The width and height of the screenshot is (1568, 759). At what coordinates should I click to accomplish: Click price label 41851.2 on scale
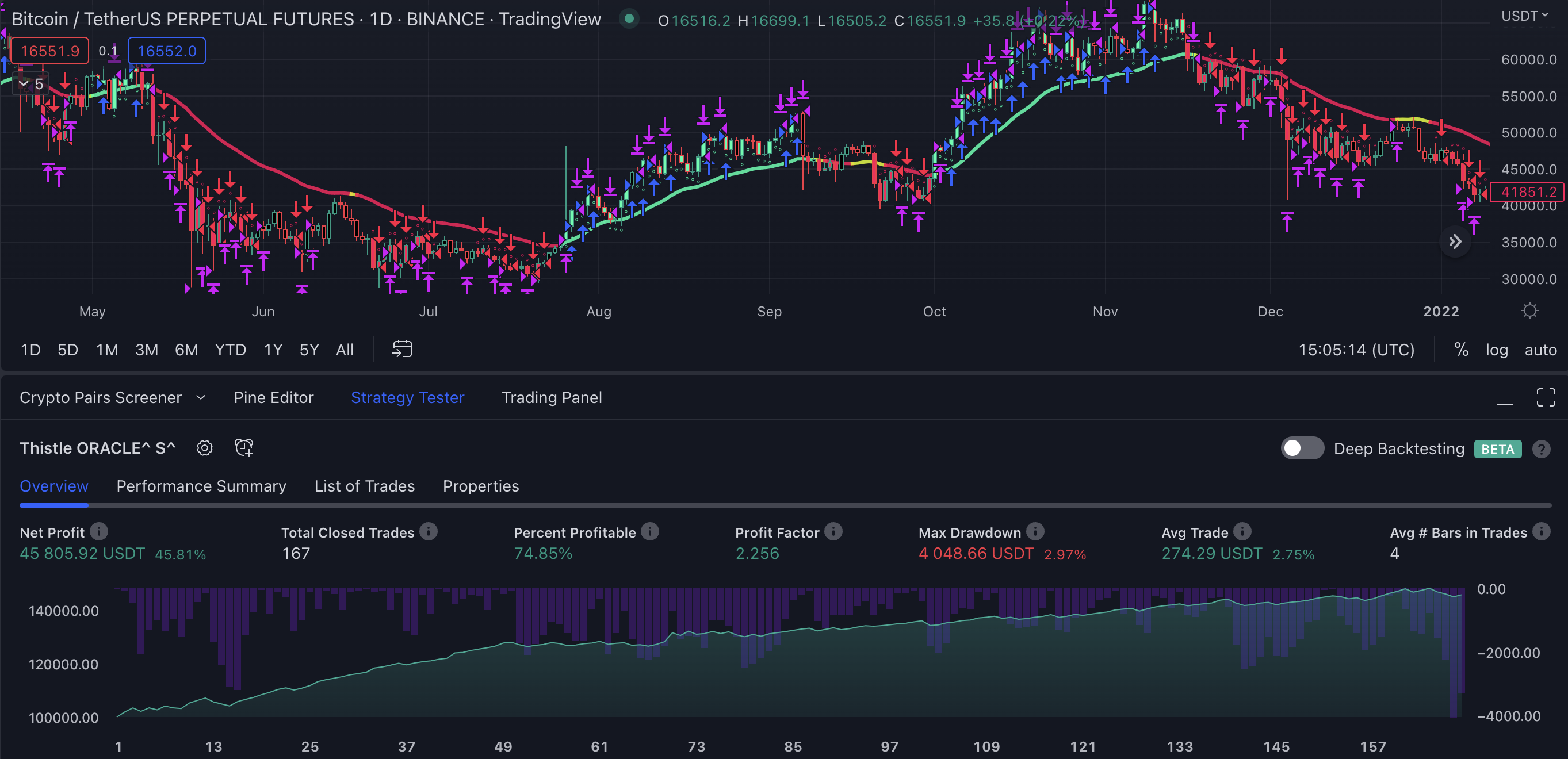1528,191
